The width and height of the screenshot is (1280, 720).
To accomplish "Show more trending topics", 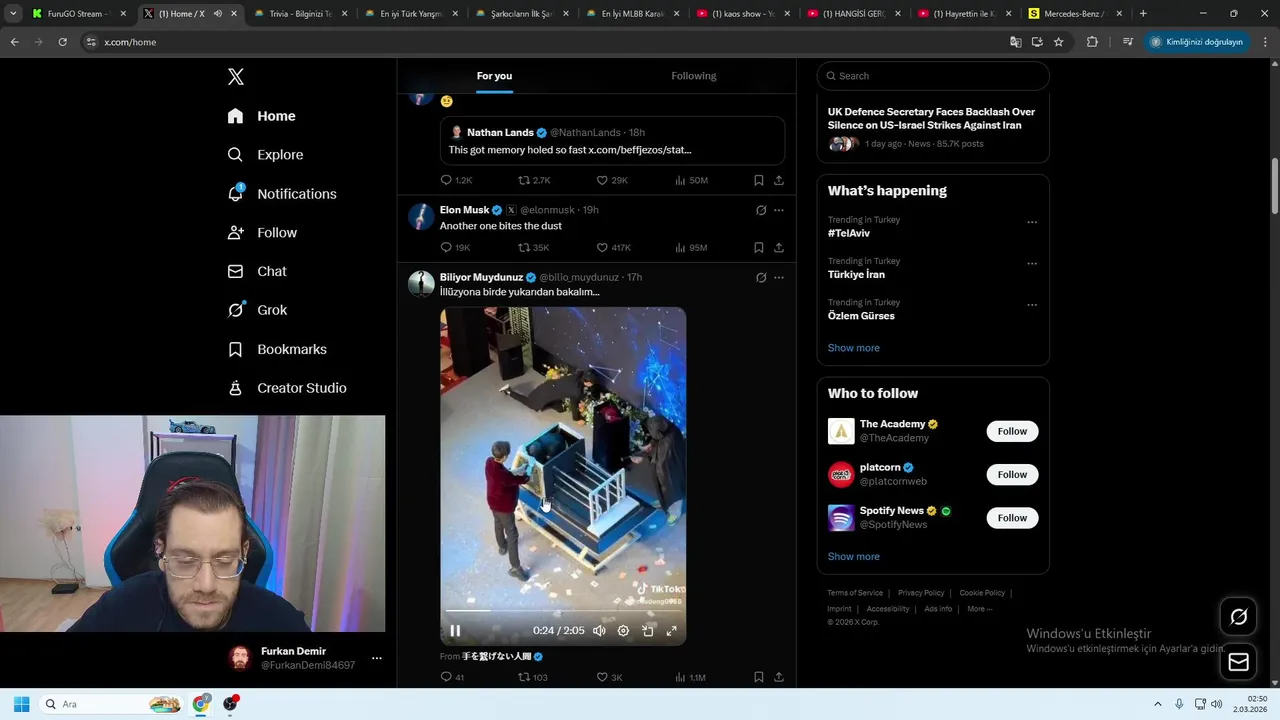I will coord(854,348).
